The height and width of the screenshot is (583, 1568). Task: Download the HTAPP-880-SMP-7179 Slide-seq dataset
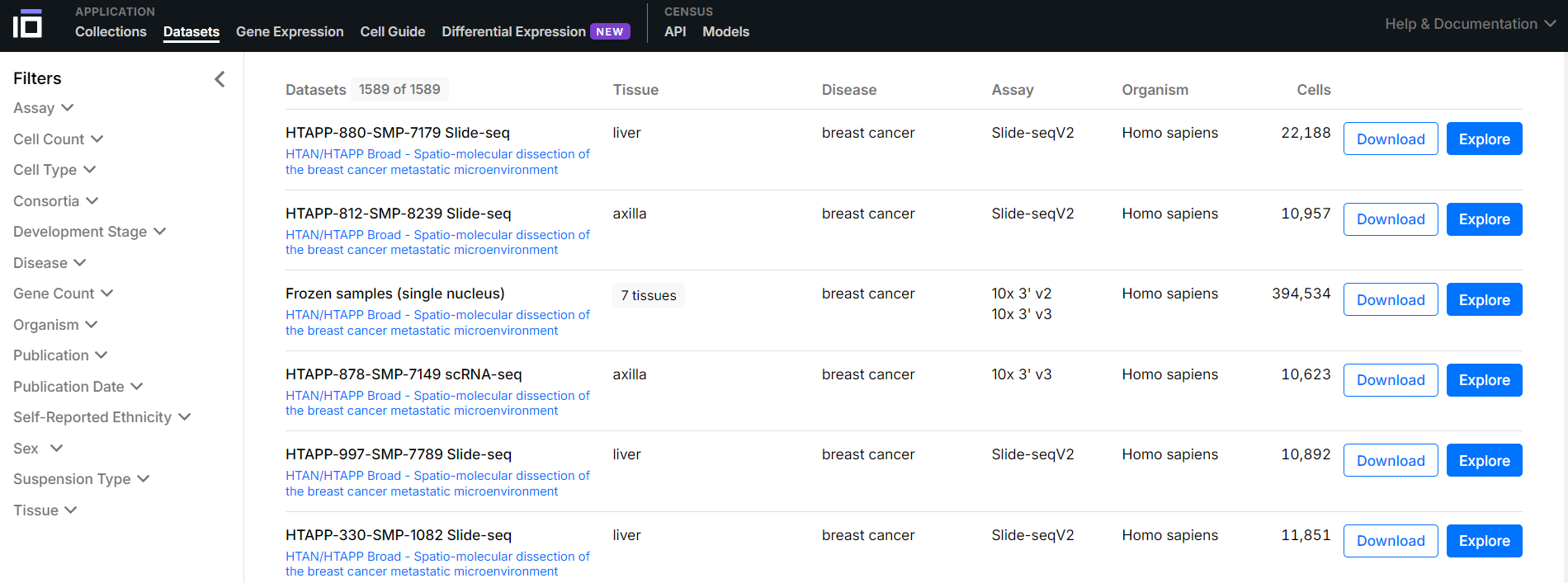[1390, 139]
